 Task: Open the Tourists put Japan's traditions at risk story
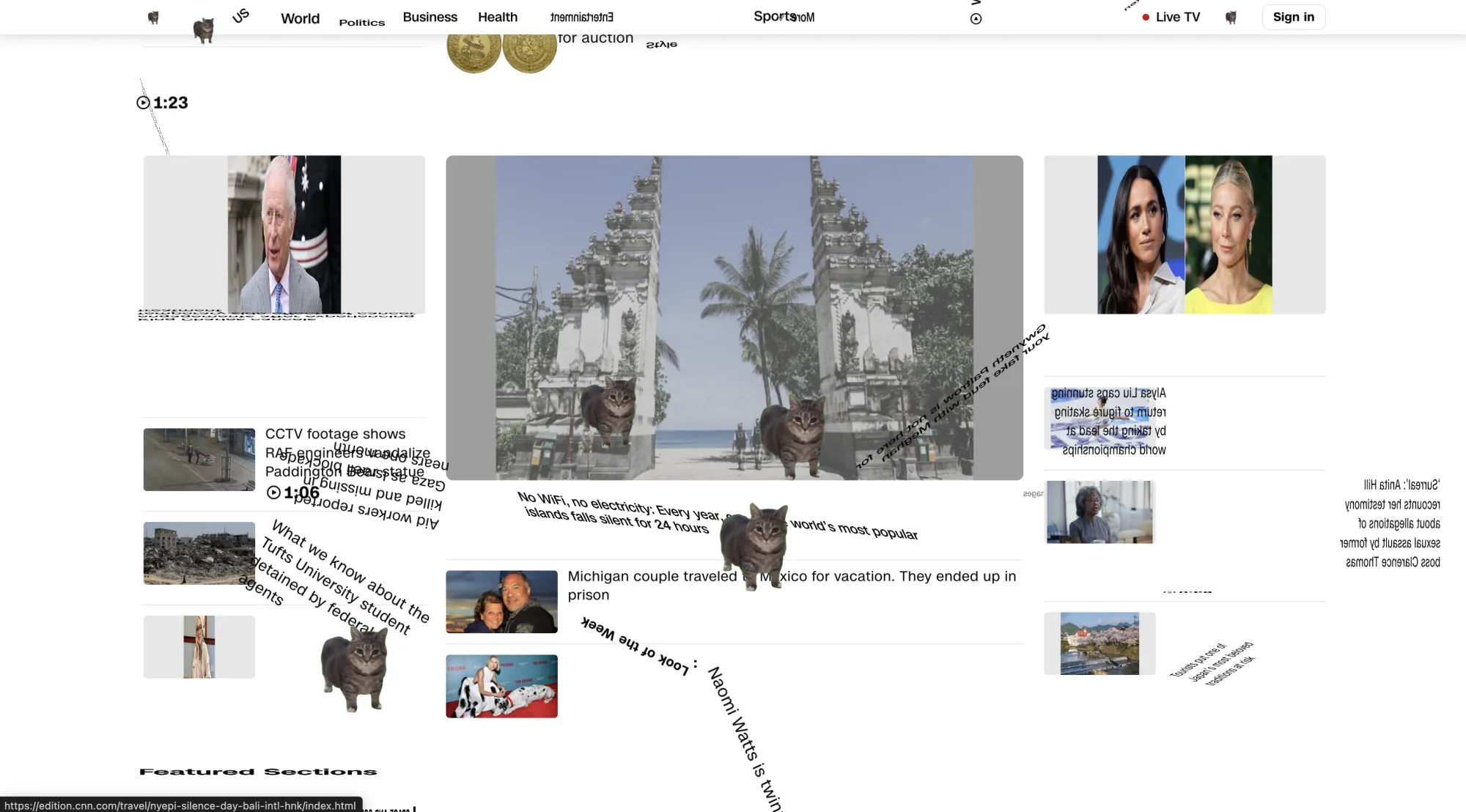pyautogui.click(x=1213, y=664)
